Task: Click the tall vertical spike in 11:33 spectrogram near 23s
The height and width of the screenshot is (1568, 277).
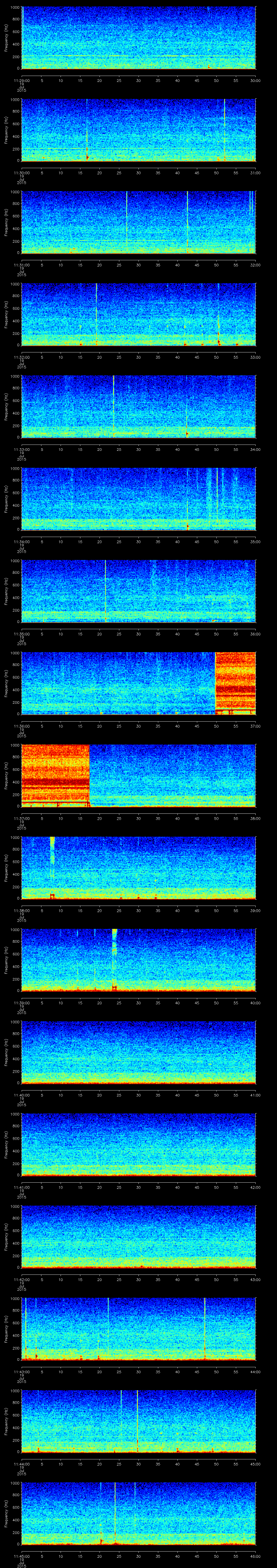Action: click(x=113, y=407)
